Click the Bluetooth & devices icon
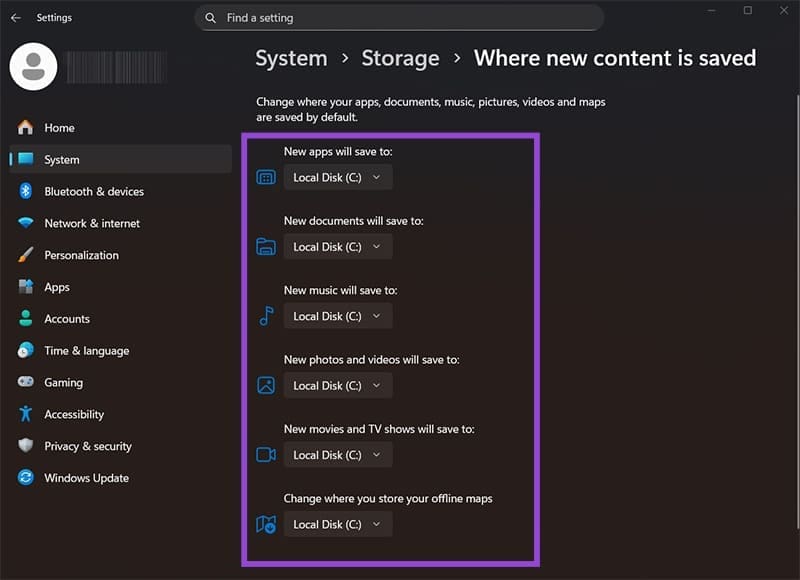The image size is (800, 580). 26,192
